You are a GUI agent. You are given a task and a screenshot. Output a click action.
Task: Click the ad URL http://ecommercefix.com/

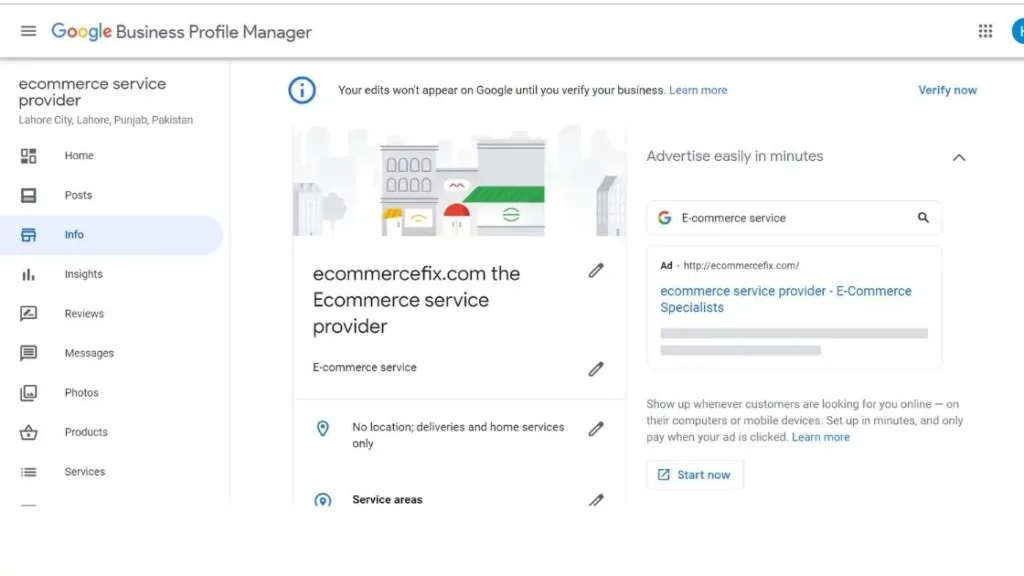click(741, 266)
